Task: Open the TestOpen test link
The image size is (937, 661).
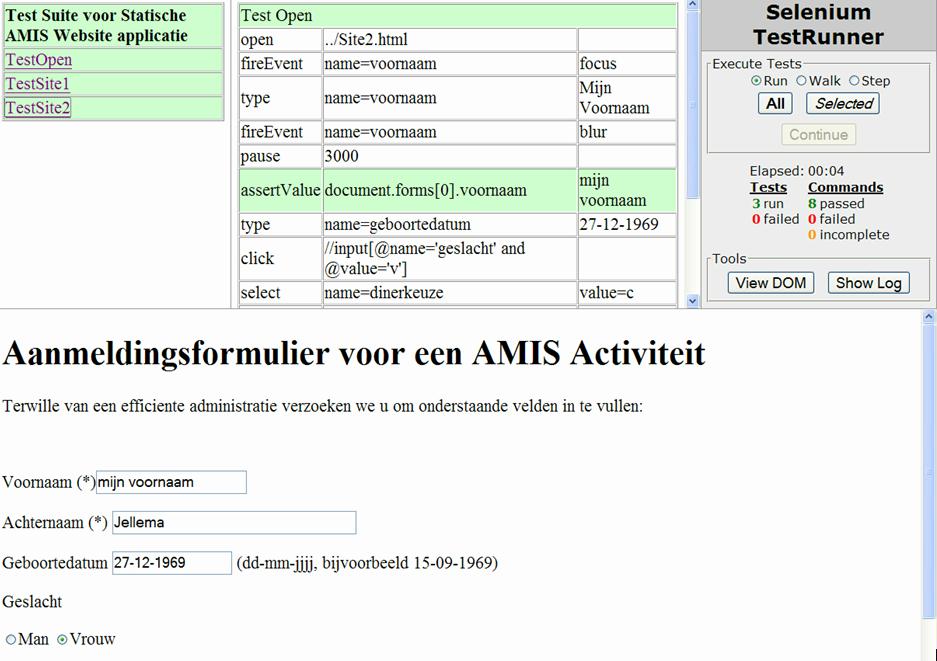Action: (x=39, y=60)
